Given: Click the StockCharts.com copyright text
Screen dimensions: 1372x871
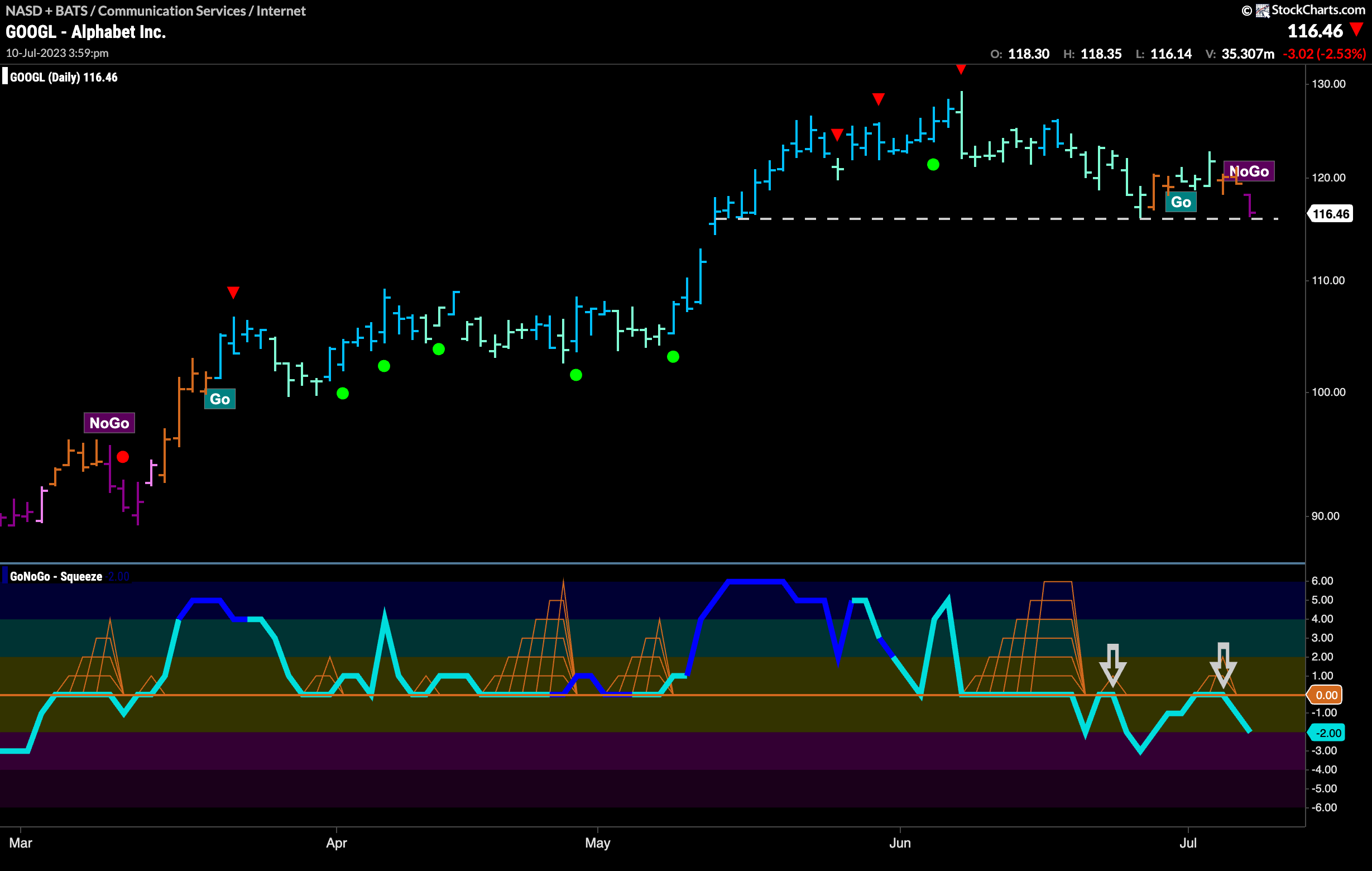Looking at the screenshot, I should (x=1318, y=10).
